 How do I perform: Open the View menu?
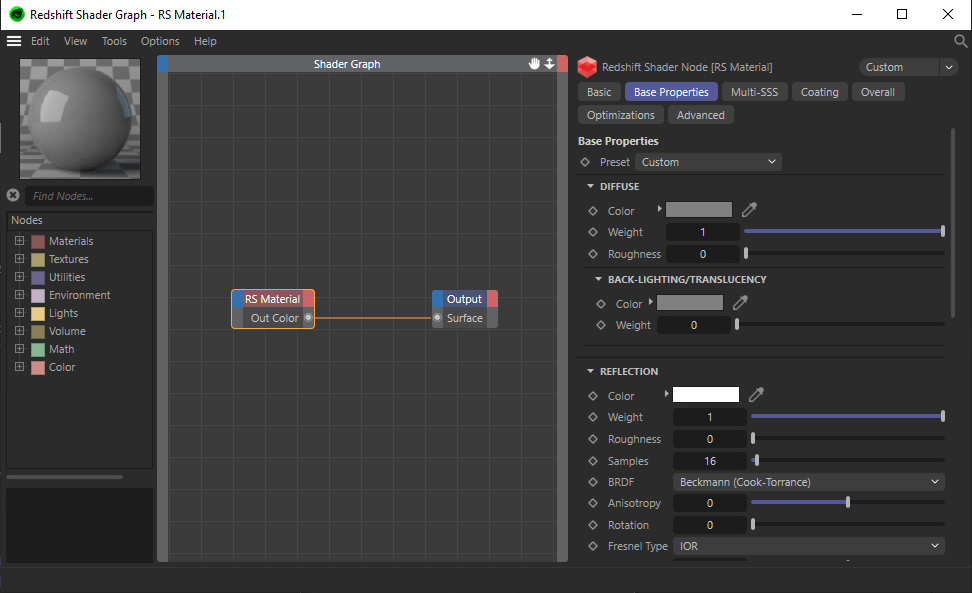pos(76,41)
